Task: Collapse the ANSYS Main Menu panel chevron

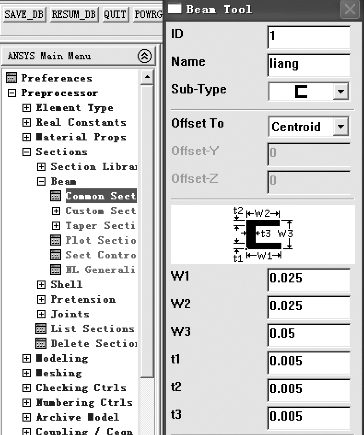Action: coord(145,56)
